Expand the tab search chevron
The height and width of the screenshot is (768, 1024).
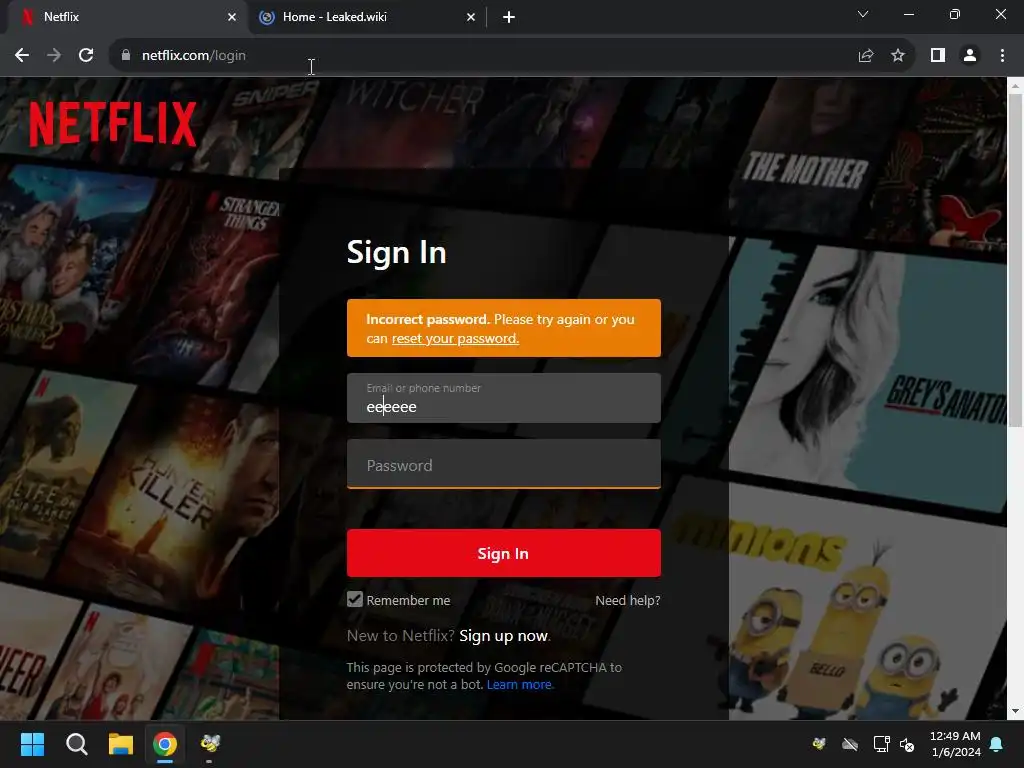[x=863, y=14]
